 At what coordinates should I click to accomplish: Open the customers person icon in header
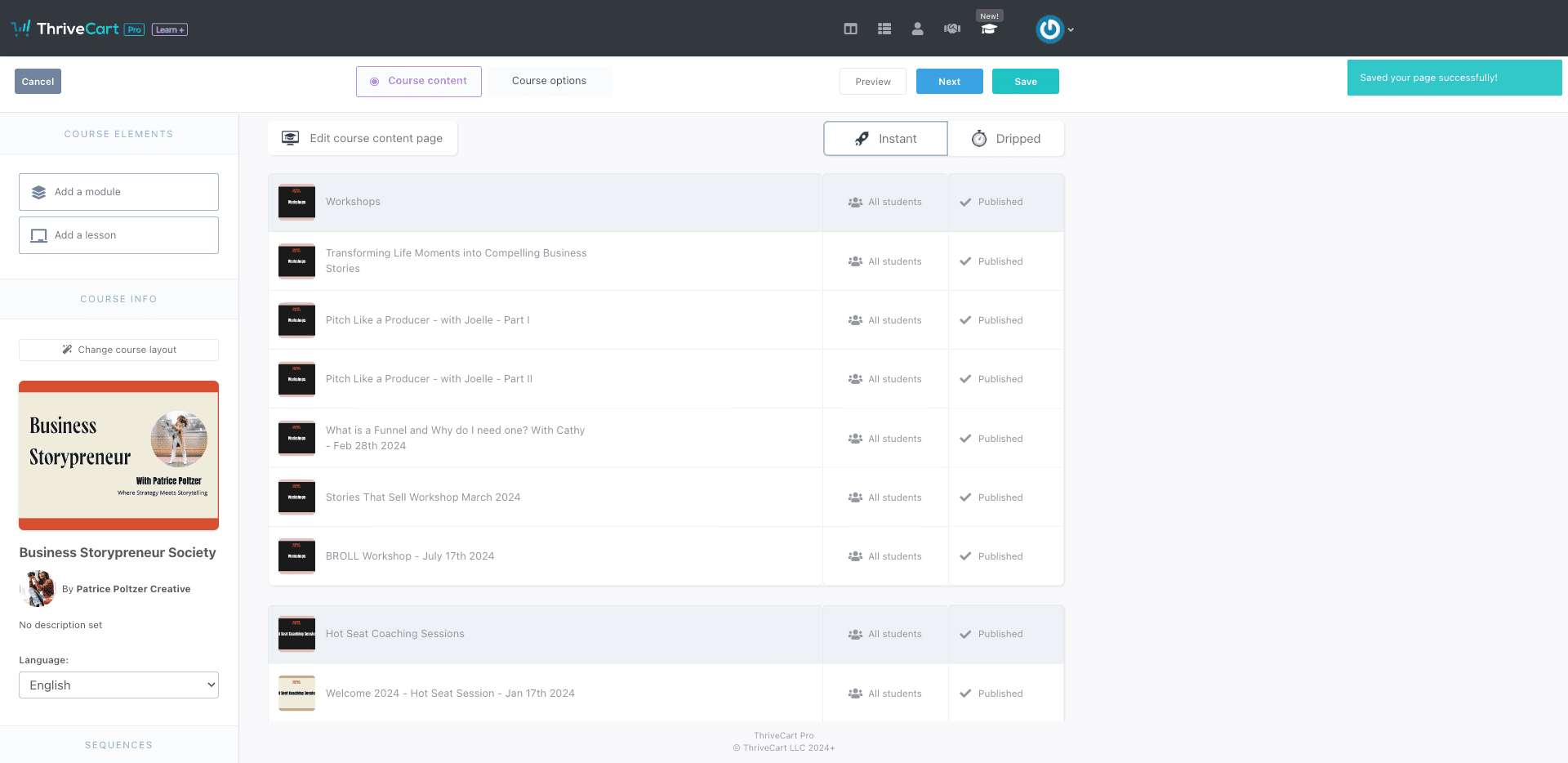917,29
